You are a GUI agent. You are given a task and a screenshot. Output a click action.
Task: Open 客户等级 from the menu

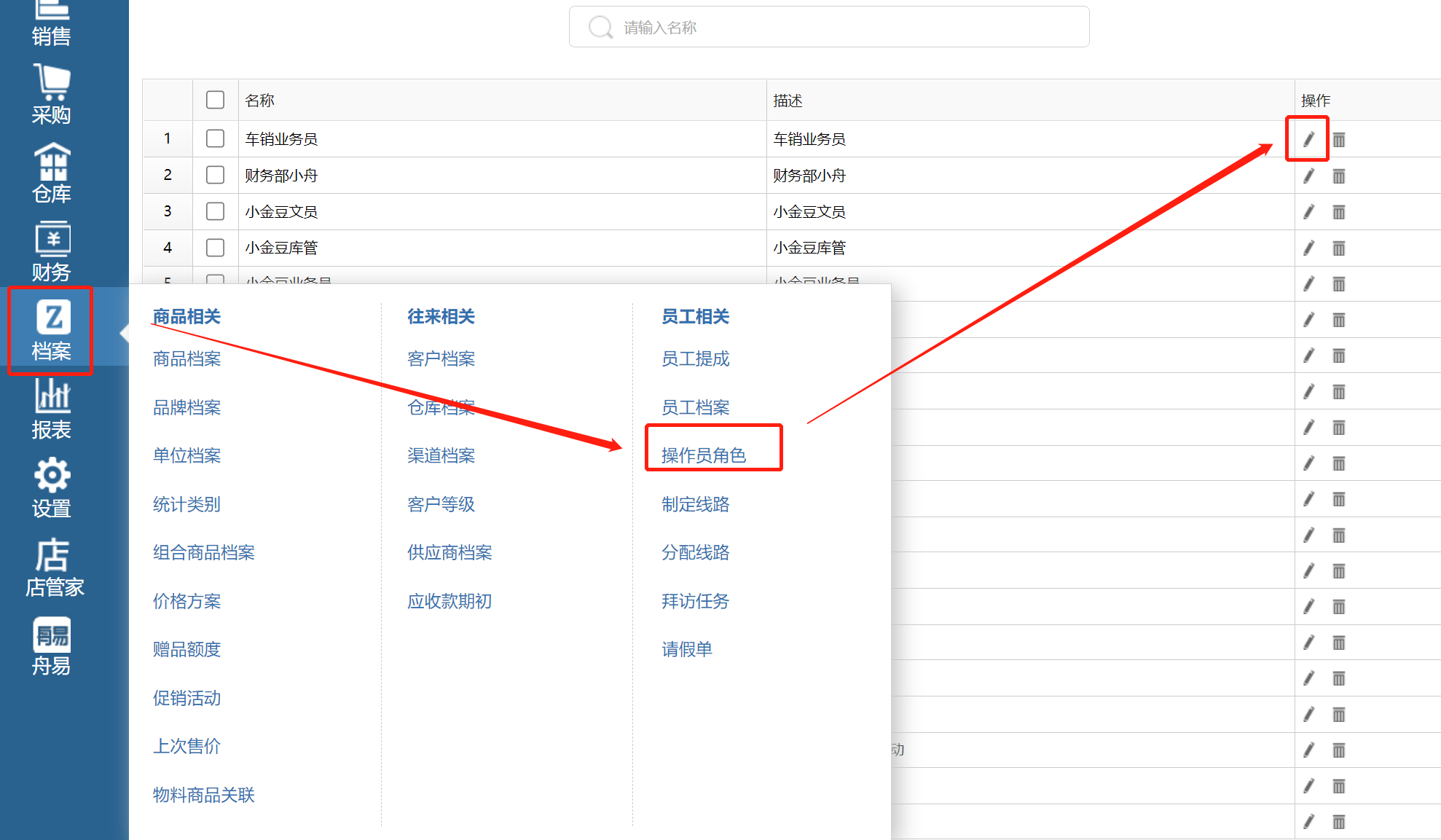point(441,504)
